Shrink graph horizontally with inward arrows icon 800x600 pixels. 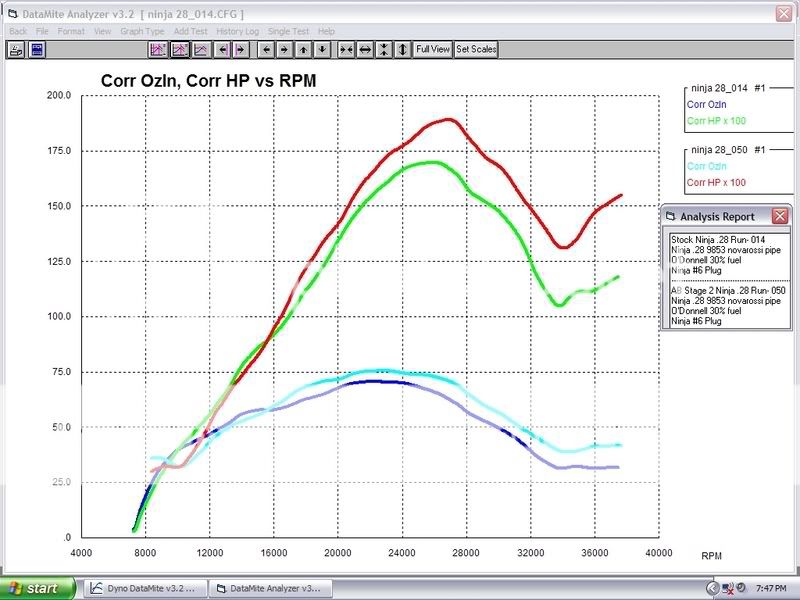[346, 48]
